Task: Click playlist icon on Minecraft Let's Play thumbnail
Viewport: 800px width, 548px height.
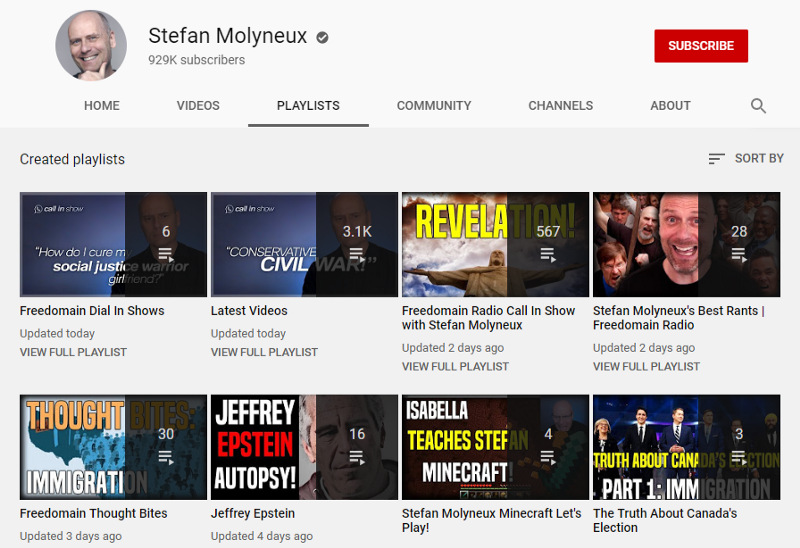Action: click(548, 457)
